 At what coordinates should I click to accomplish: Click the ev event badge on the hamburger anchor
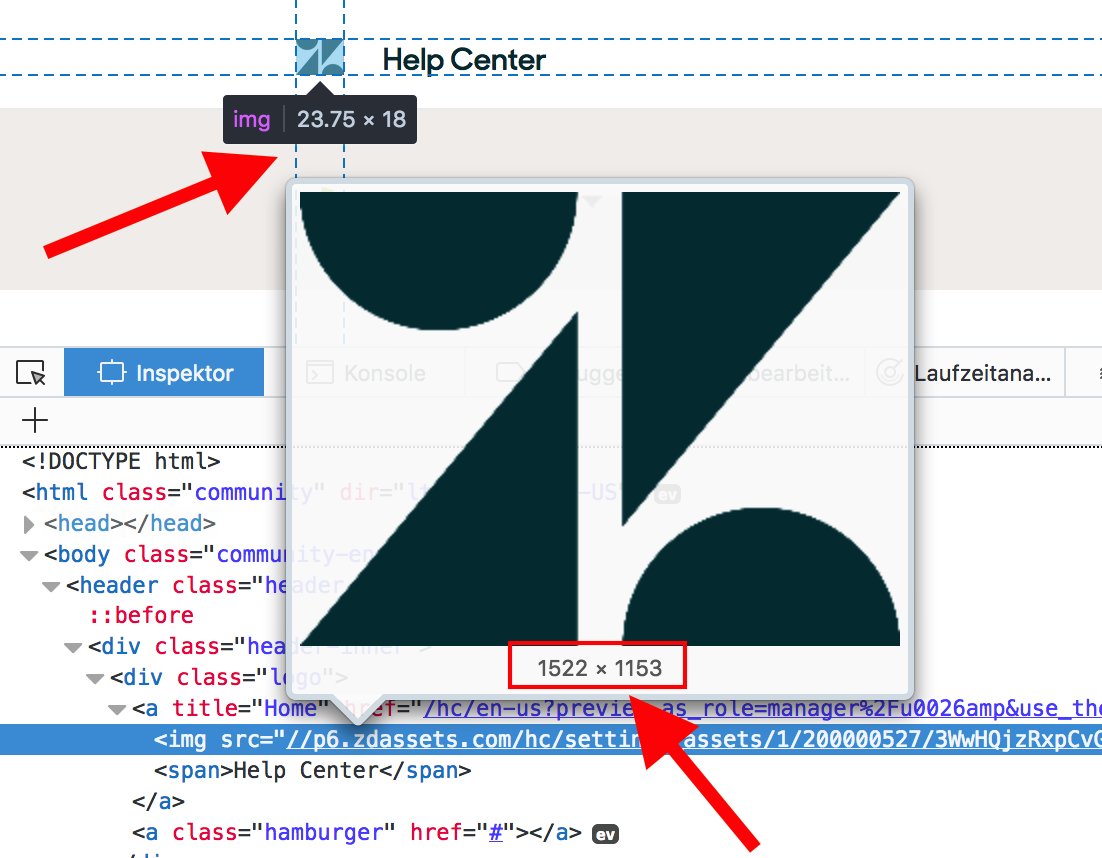click(x=604, y=832)
